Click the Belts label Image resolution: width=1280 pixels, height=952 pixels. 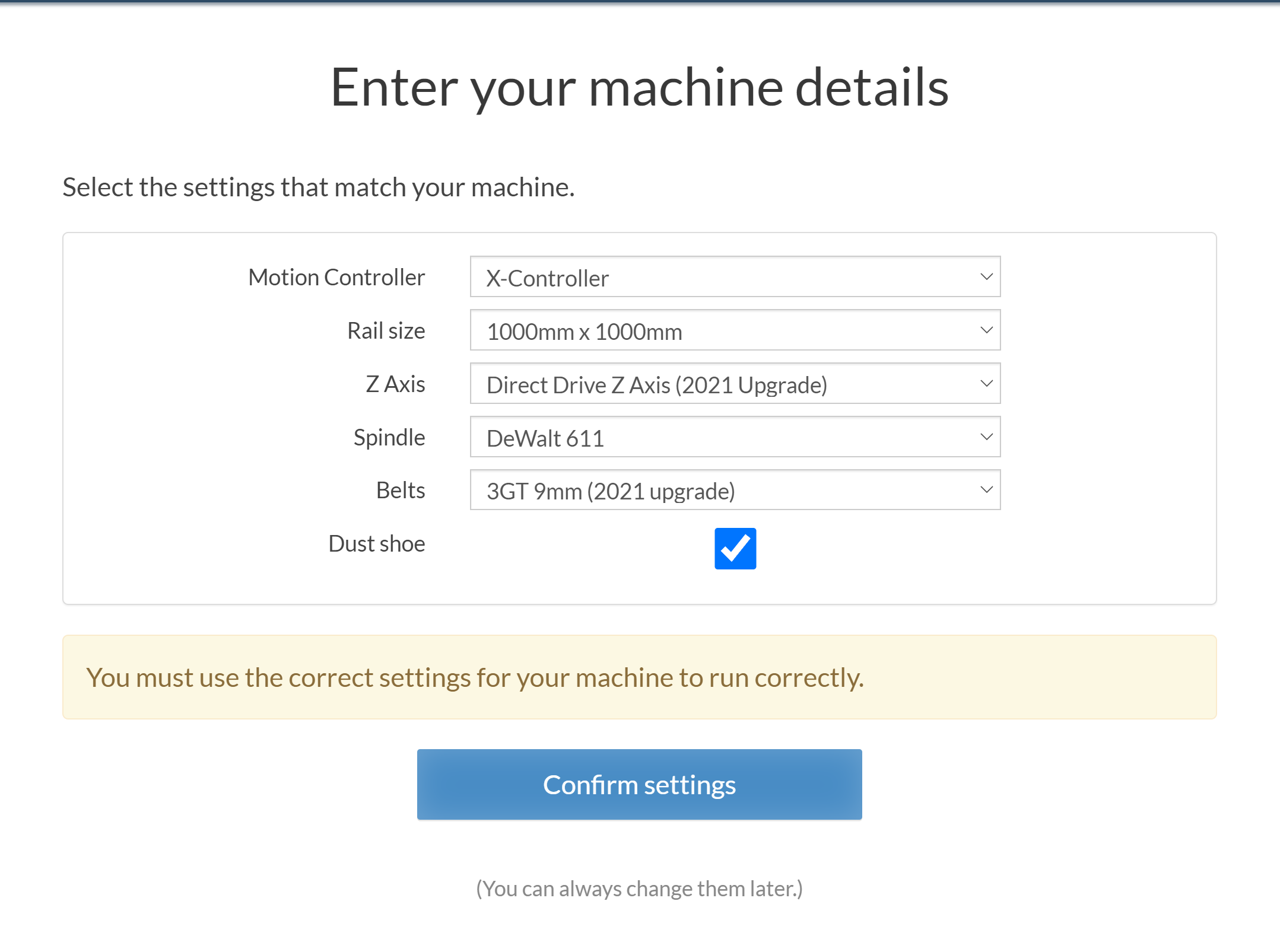point(401,491)
